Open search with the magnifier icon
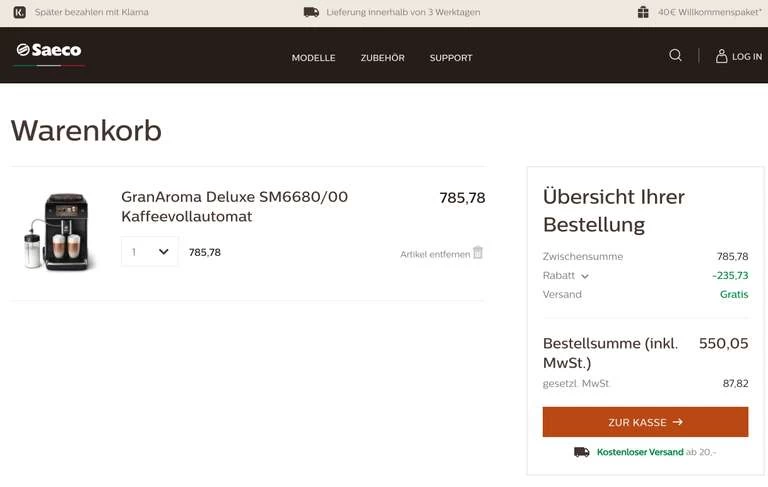The width and height of the screenshot is (768, 487). point(675,56)
